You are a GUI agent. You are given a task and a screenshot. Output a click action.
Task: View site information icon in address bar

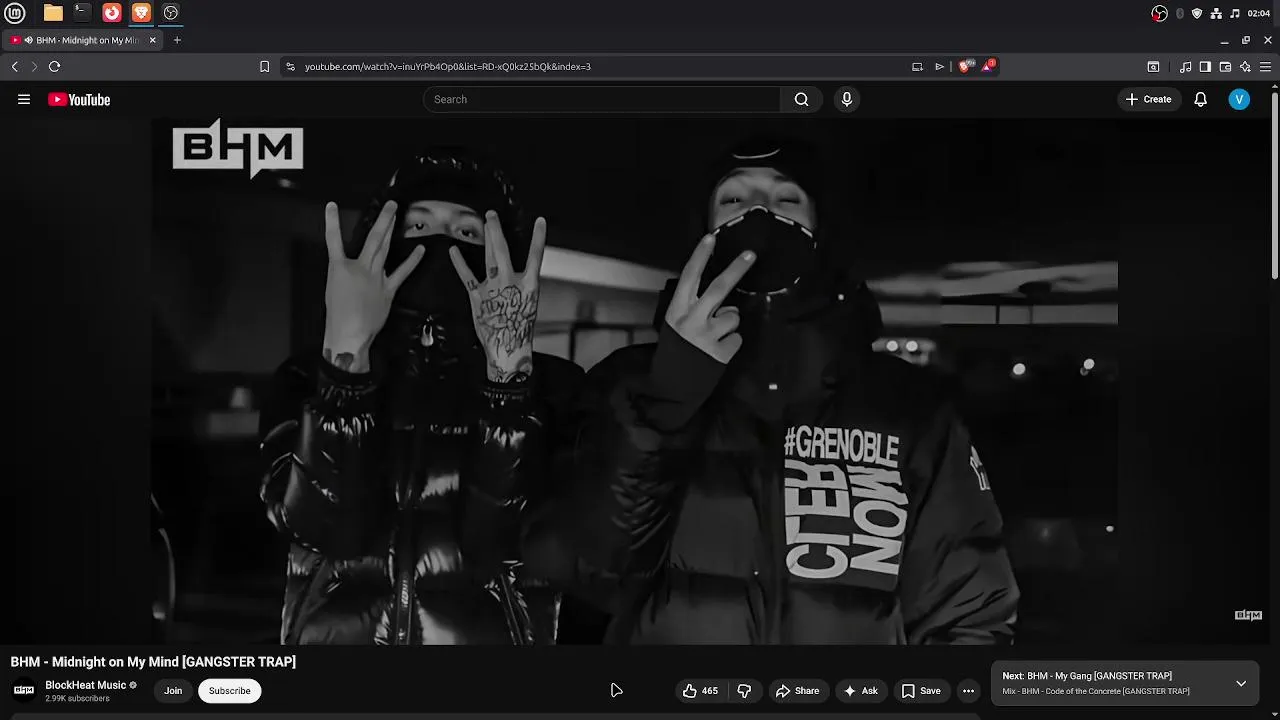click(290, 67)
